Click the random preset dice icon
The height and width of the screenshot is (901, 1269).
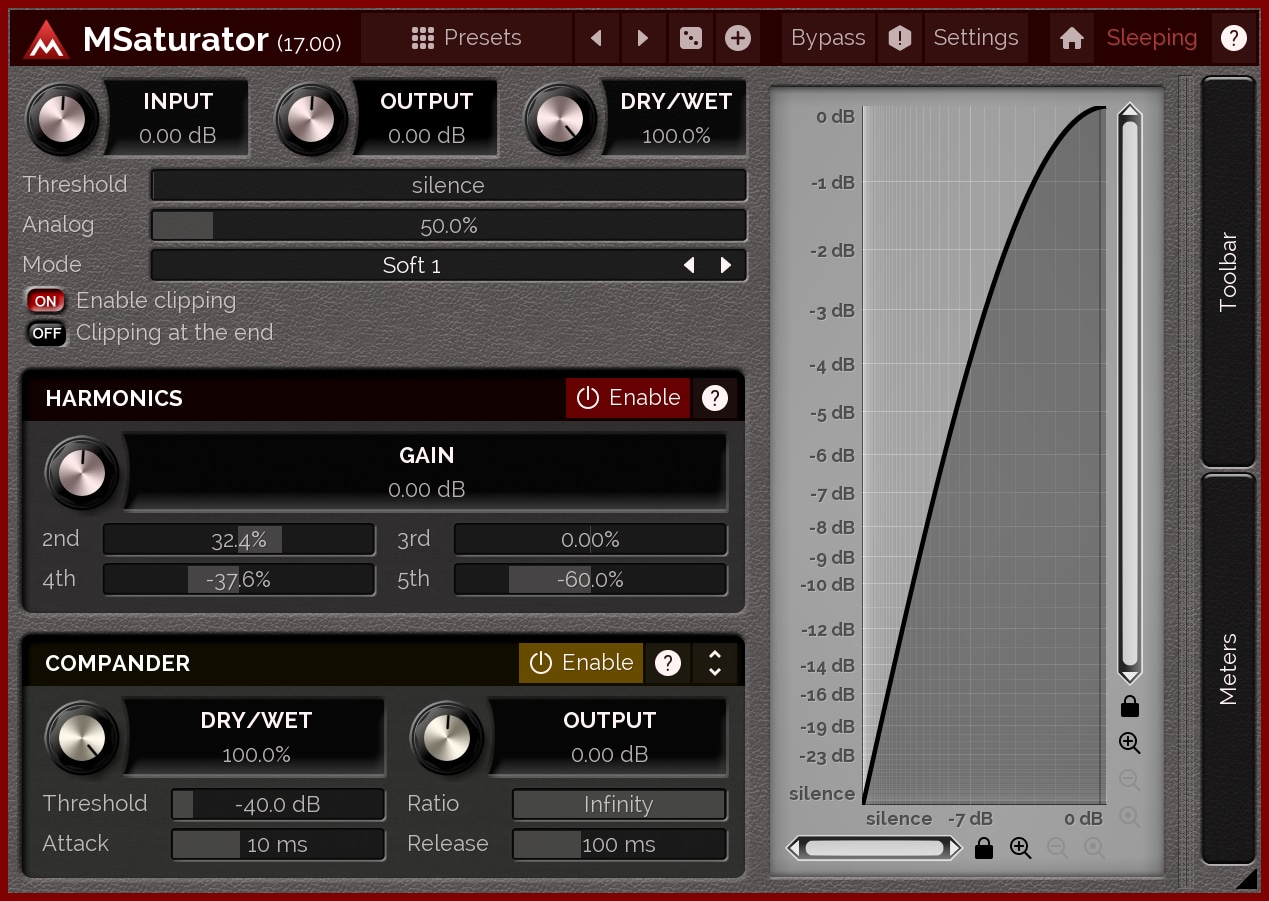tap(690, 39)
